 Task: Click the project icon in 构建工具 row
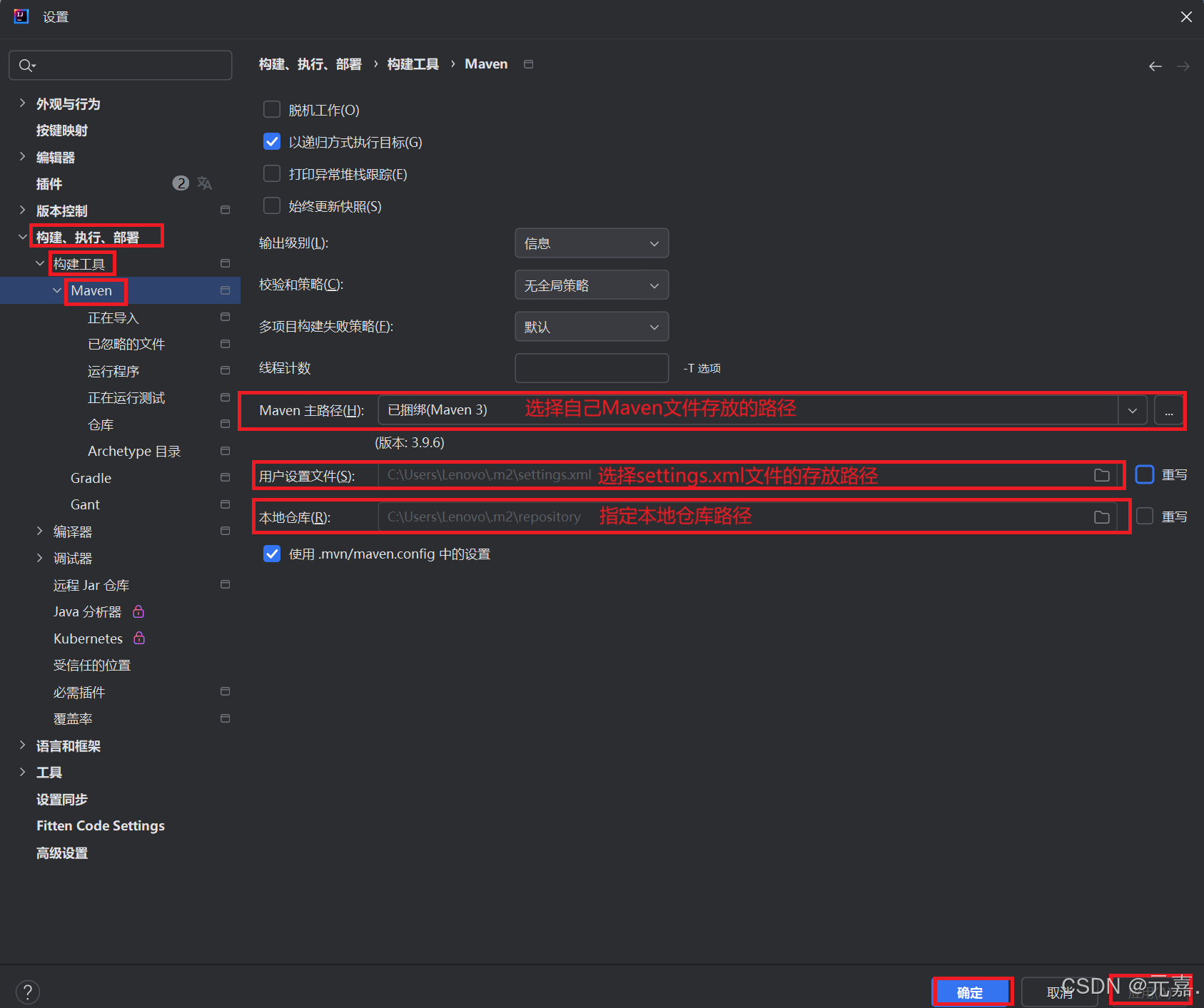(x=225, y=263)
